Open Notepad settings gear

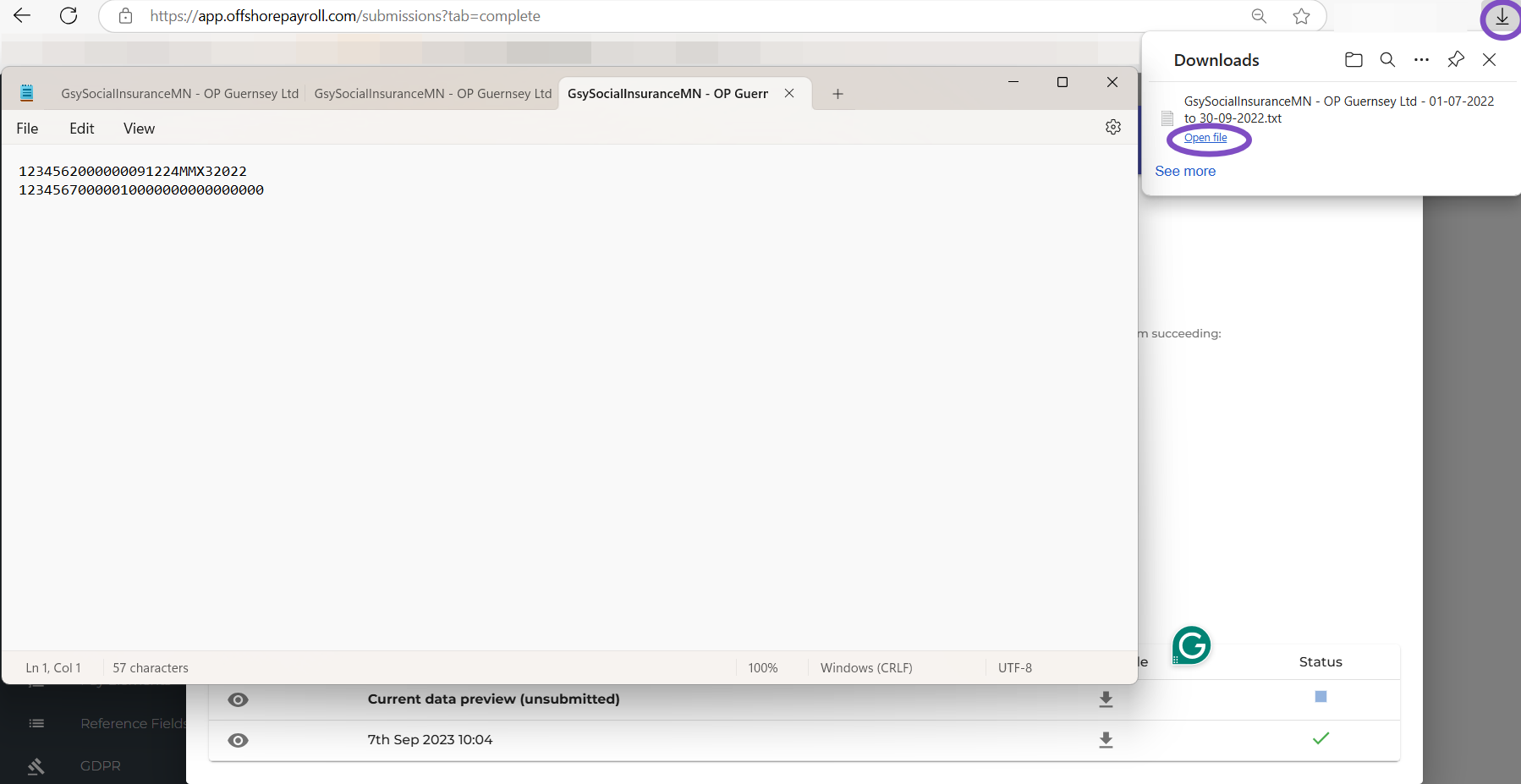1113,127
